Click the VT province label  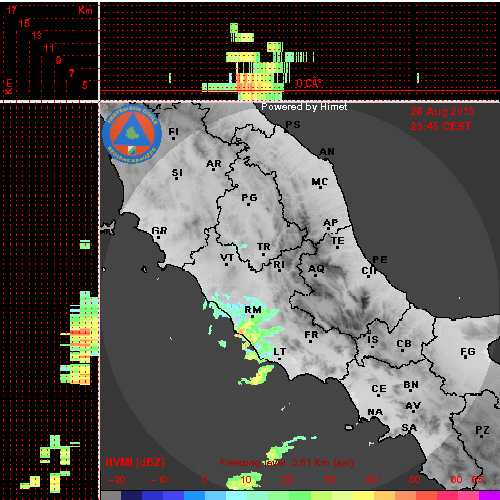pos(227,257)
